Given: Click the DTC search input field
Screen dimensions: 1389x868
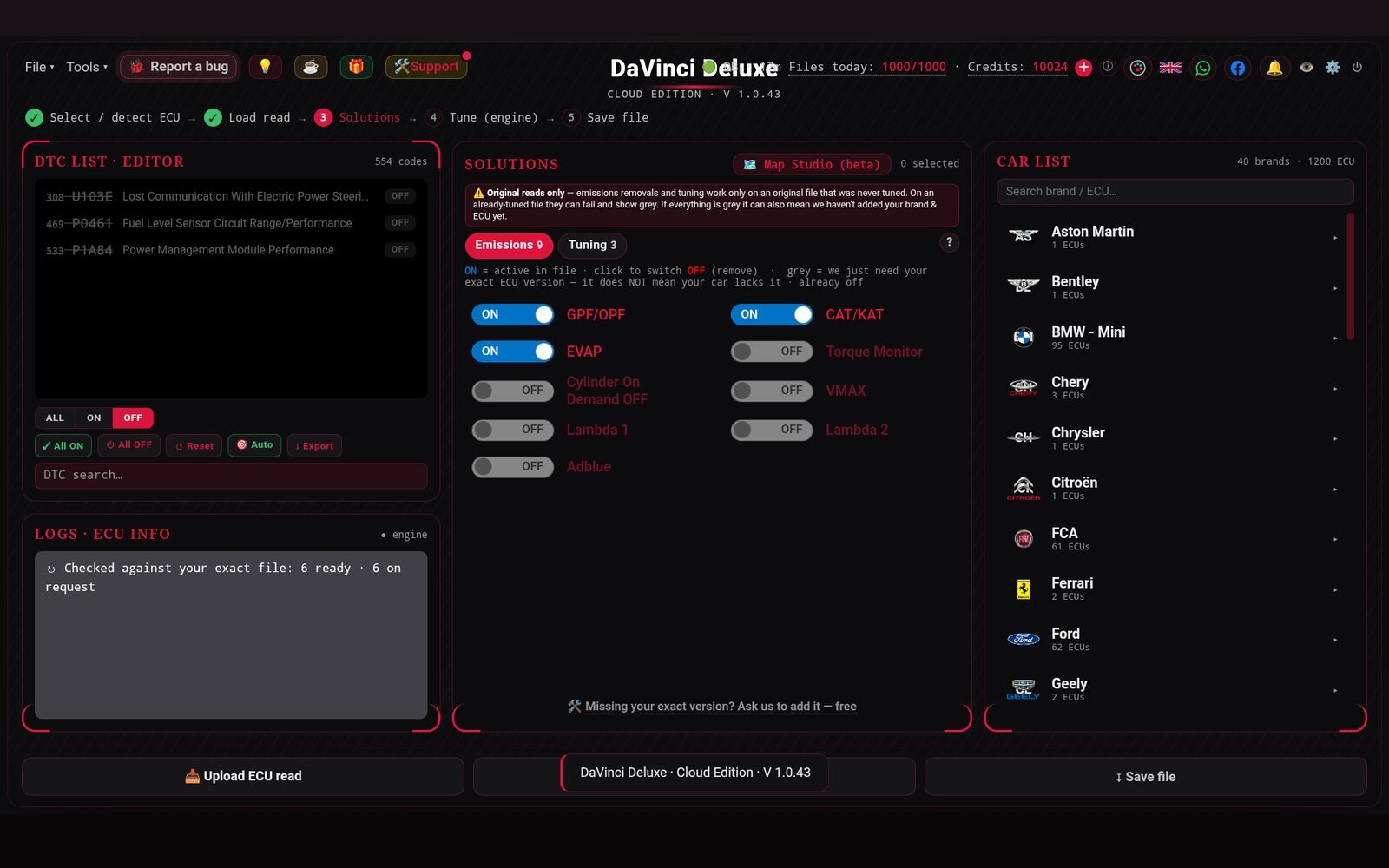Looking at the screenshot, I should click(x=231, y=476).
